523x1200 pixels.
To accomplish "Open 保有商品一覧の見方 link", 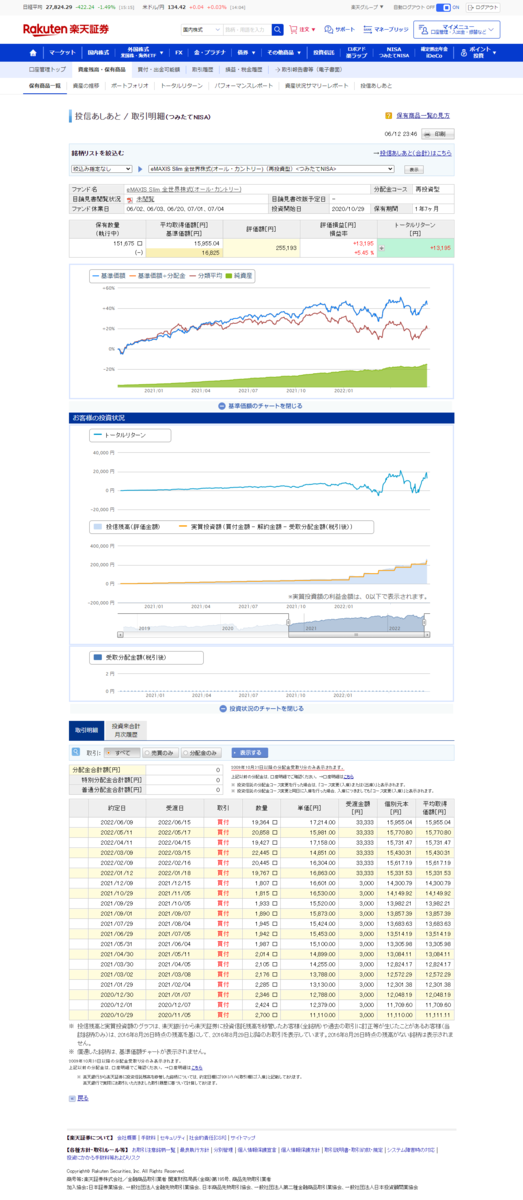I will tap(422, 115).
